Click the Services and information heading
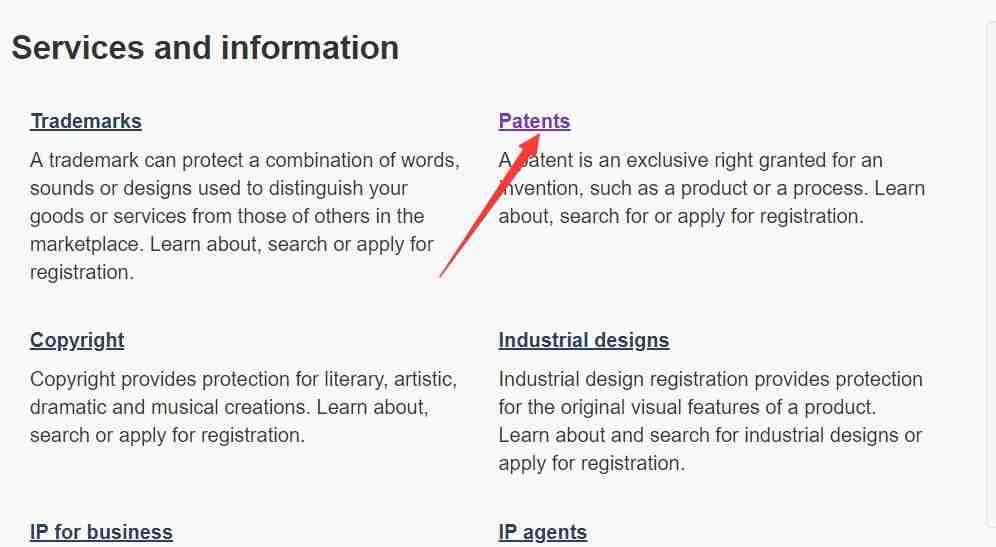Image resolution: width=996 pixels, height=547 pixels. [x=205, y=47]
